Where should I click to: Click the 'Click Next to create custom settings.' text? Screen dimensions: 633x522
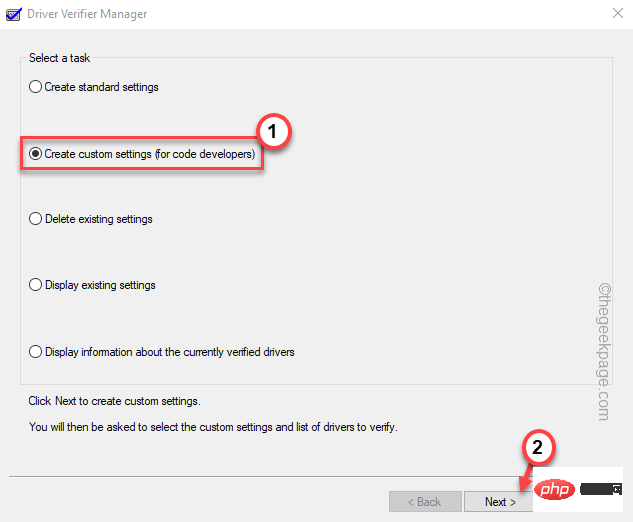click(115, 401)
